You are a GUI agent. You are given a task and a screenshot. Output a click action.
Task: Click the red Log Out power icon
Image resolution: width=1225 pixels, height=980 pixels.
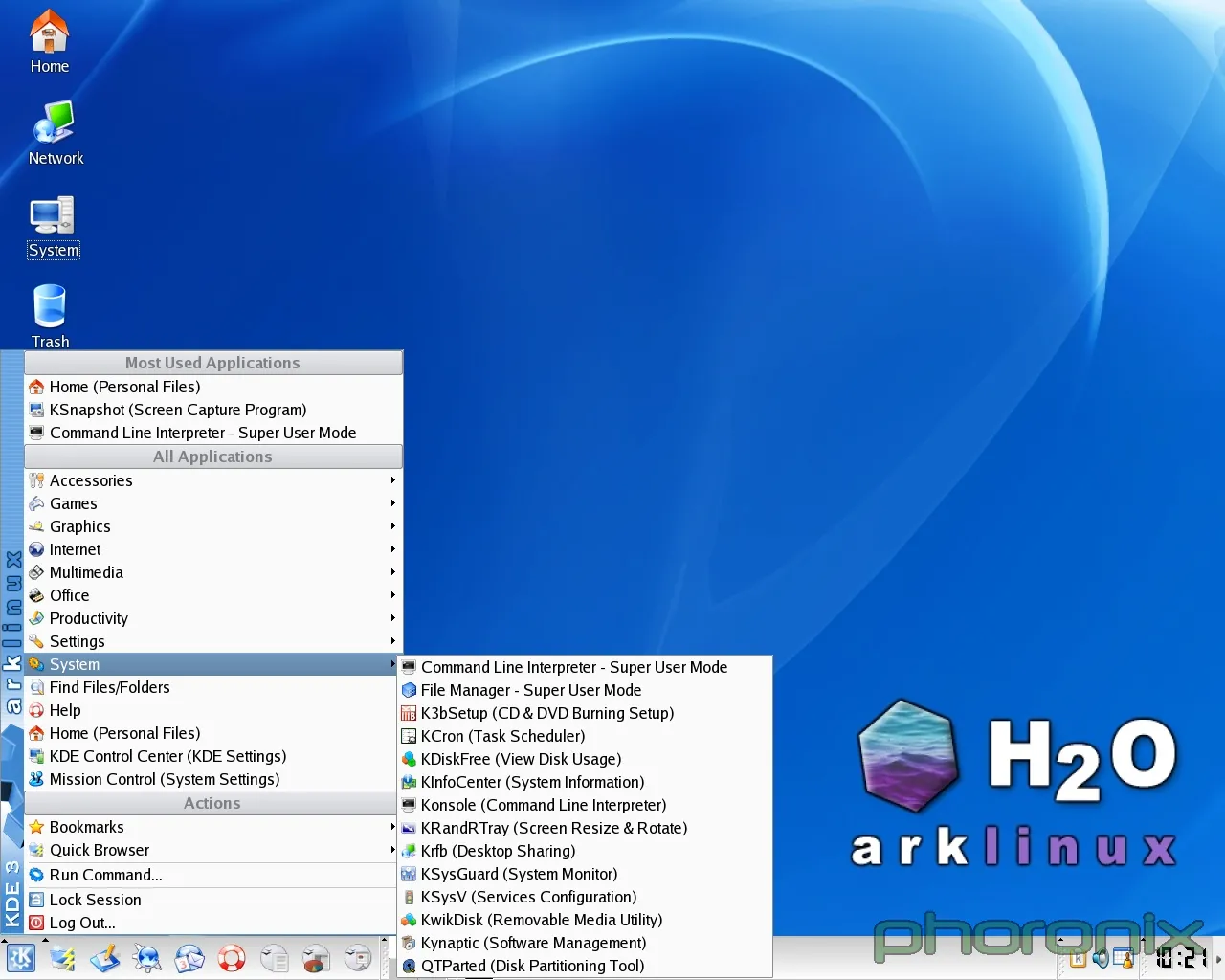tap(36, 923)
